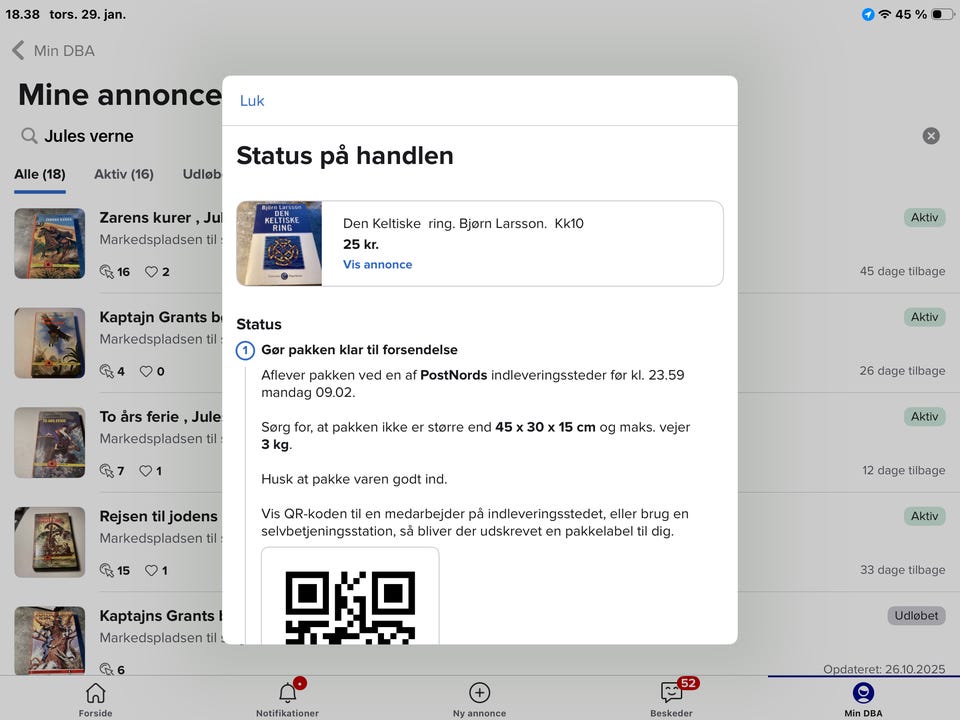
Task: Click the views icon showing 6
Action: click(107, 669)
